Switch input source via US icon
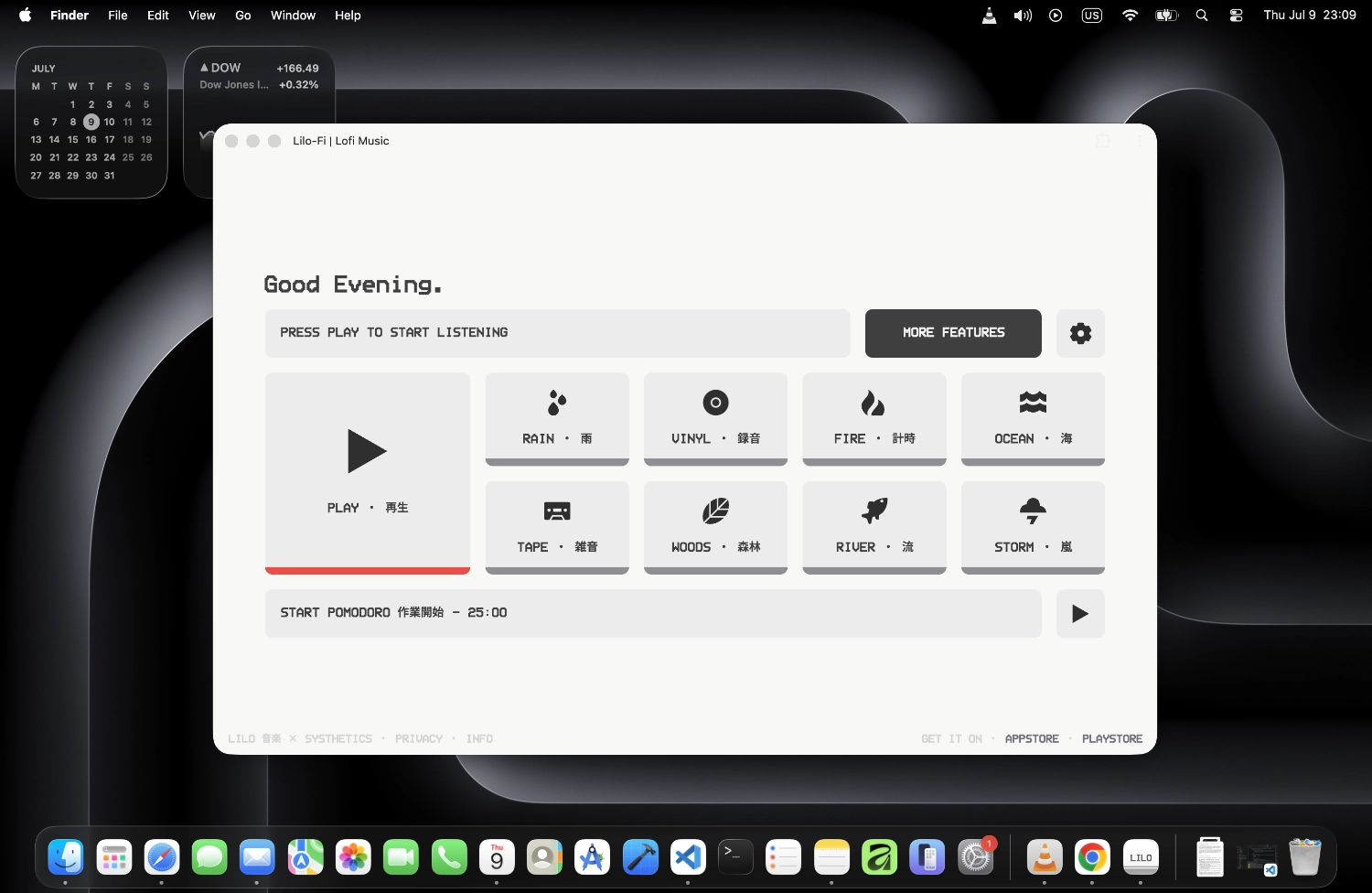The height and width of the screenshot is (893, 1372). pyautogui.click(x=1092, y=15)
